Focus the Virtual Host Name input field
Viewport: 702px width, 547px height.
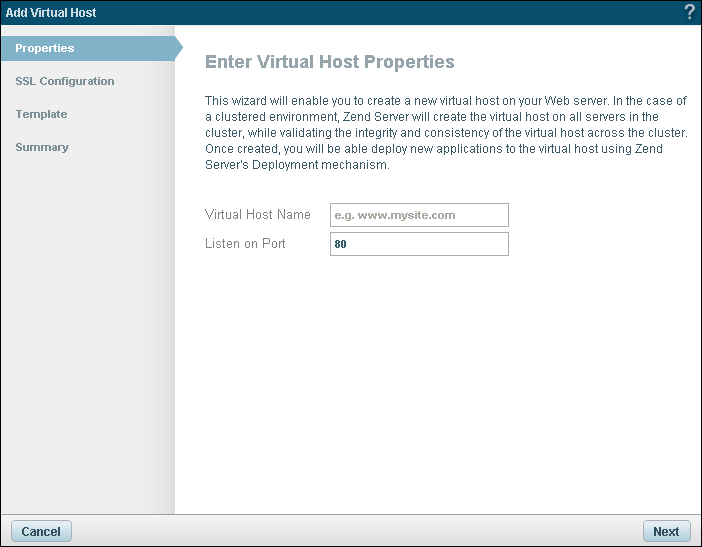coord(419,215)
